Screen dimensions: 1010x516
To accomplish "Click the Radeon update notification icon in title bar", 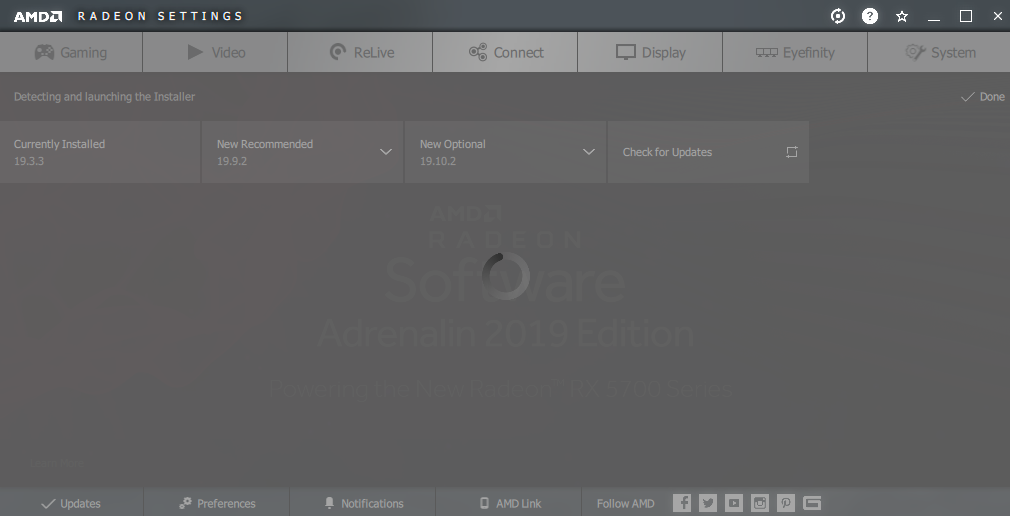I will (837, 16).
